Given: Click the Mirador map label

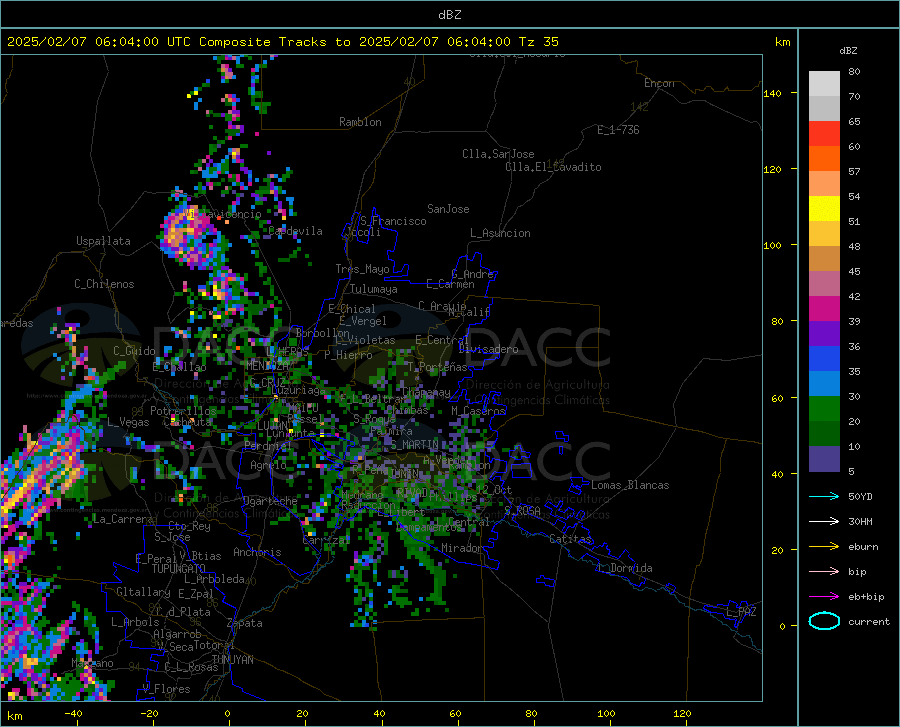Looking at the screenshot, I should 461,548.
